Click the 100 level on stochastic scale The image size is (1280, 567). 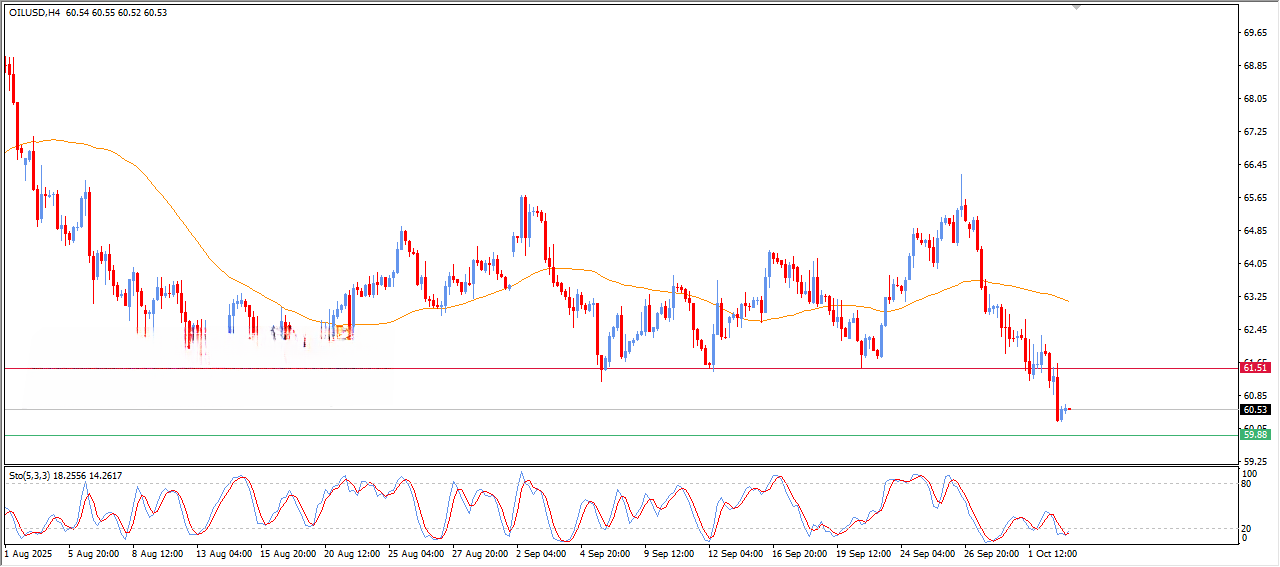pyautogui.click(x=1249, y=473)
